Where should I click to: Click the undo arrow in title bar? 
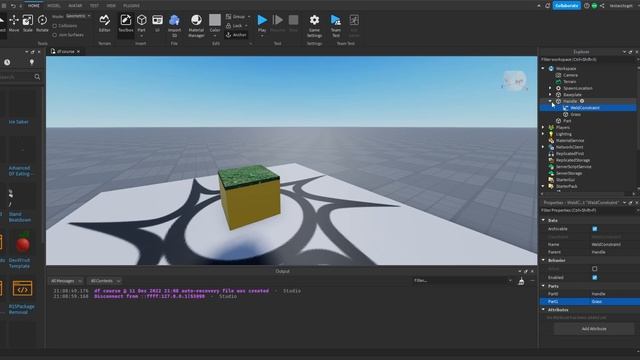pos(13,6)
